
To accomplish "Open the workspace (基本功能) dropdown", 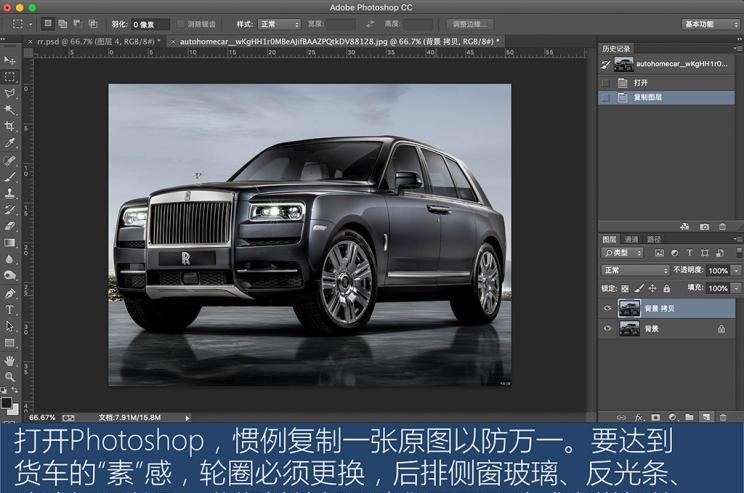I will (711, 24).
